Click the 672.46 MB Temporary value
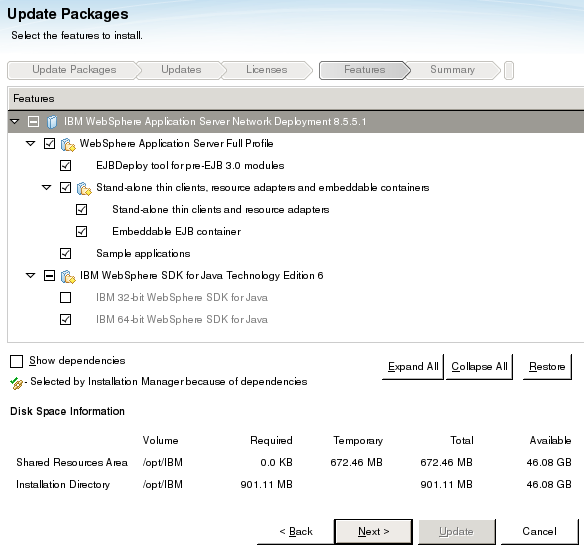 (x=356, y=463)
